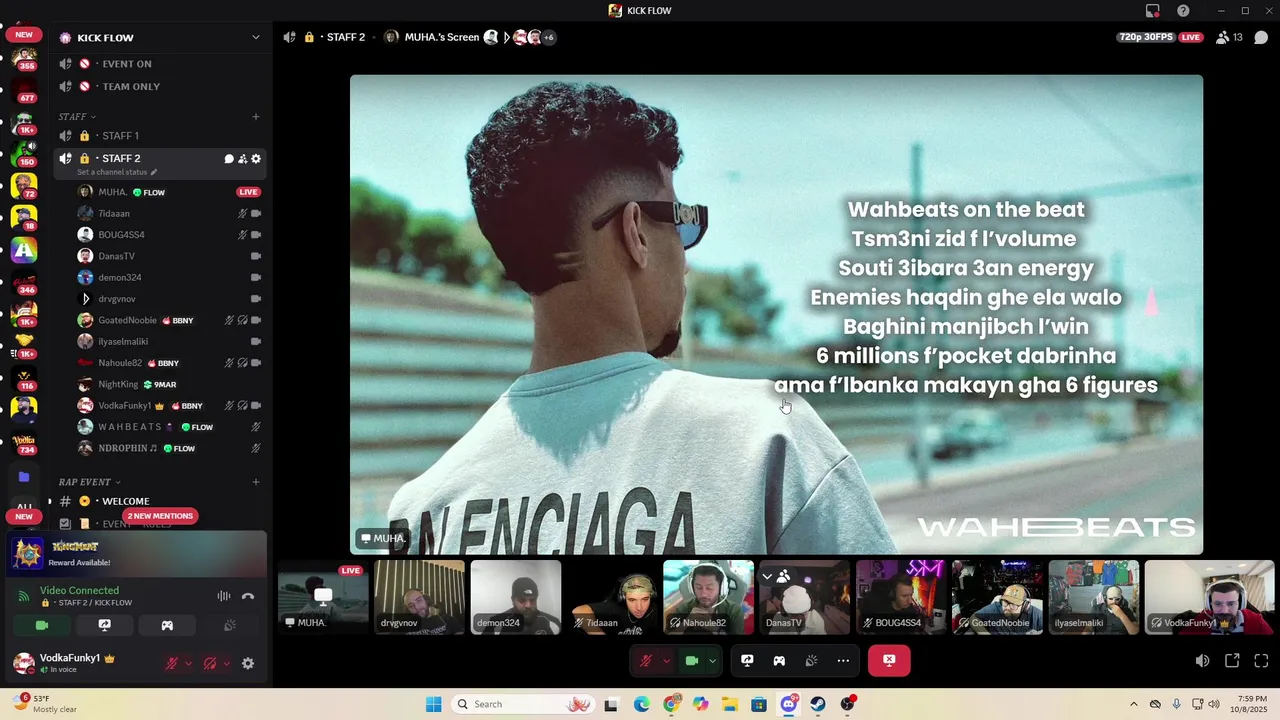Jump to the 2 NEW MENTIONS pill
Image resolution: width=1280 pixels, height=720 pixels.
click(160, 516)
